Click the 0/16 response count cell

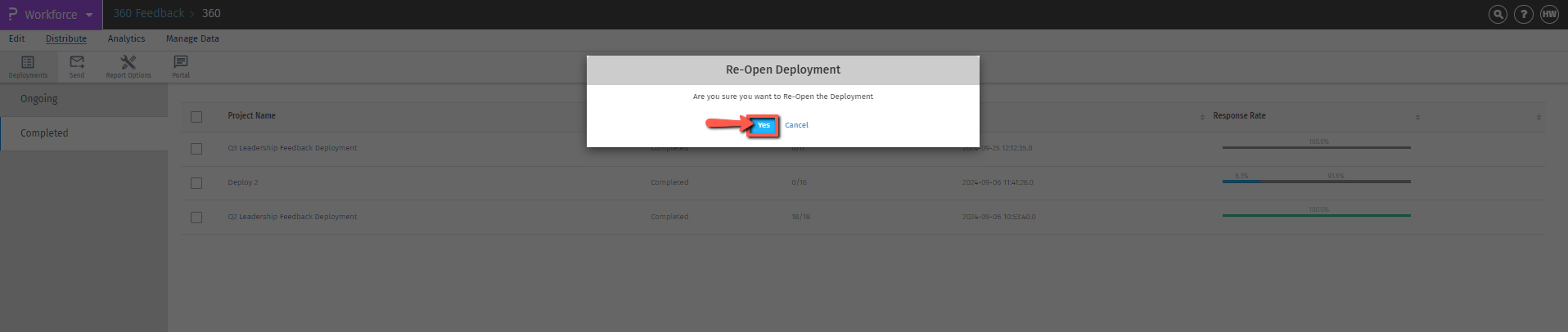(799, 182)
